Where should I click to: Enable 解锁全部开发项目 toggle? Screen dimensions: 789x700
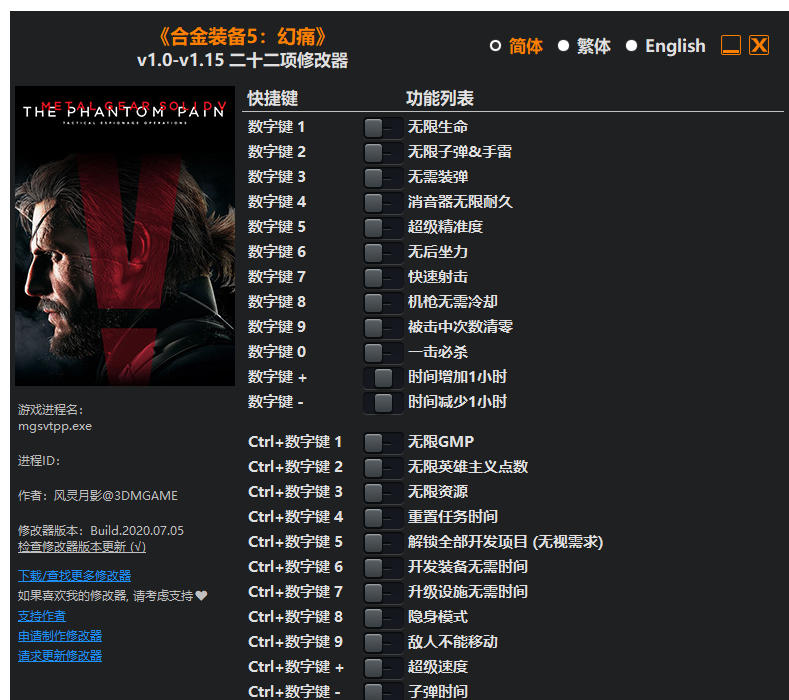[x=383, y=542]
